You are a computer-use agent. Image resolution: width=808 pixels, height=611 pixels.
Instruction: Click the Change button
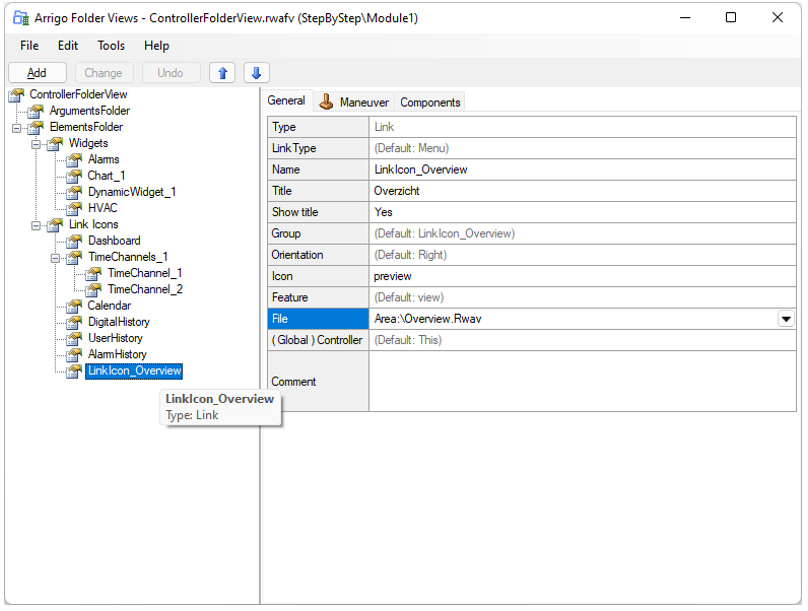coord(104,73)
